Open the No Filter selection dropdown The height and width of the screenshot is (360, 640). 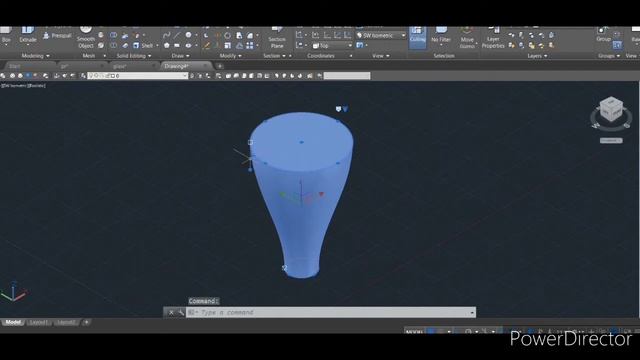441,37
